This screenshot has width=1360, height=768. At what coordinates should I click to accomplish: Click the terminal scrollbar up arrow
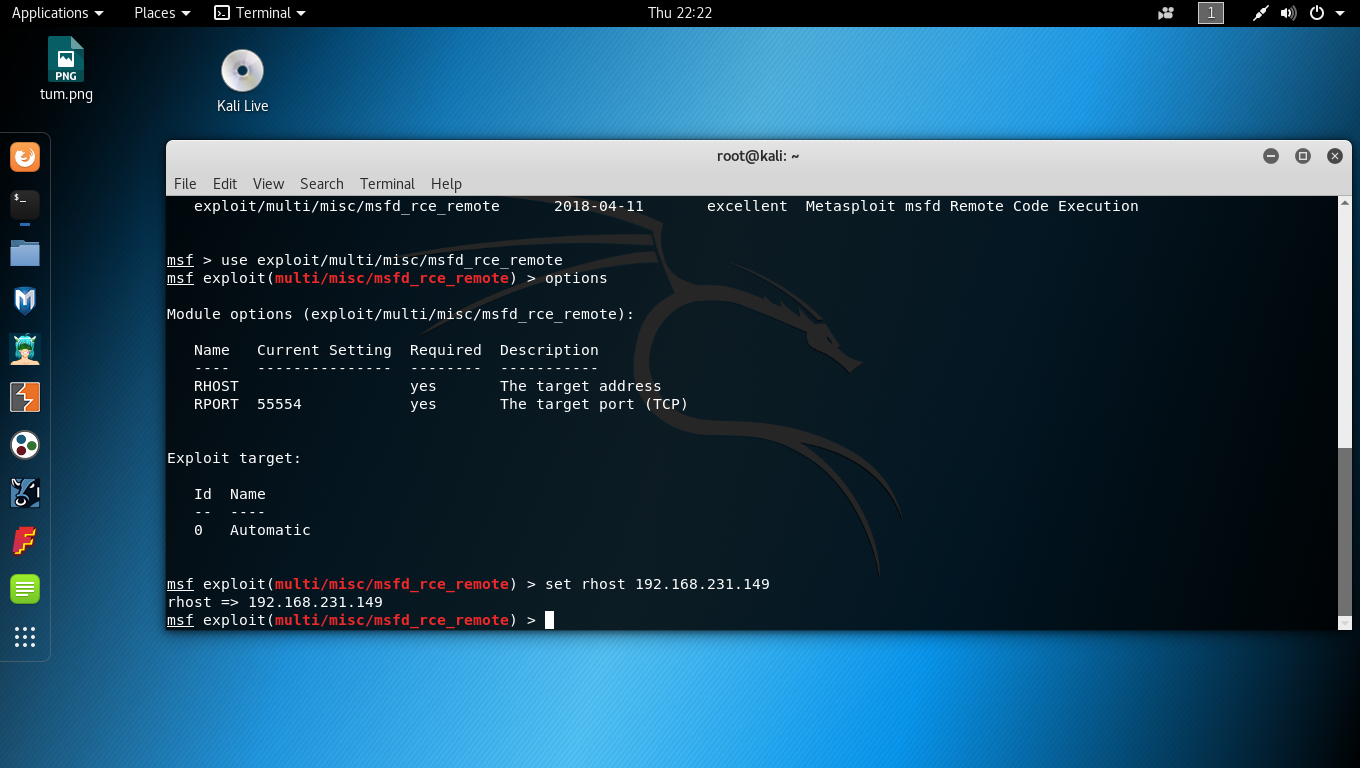click(1344, 204)
